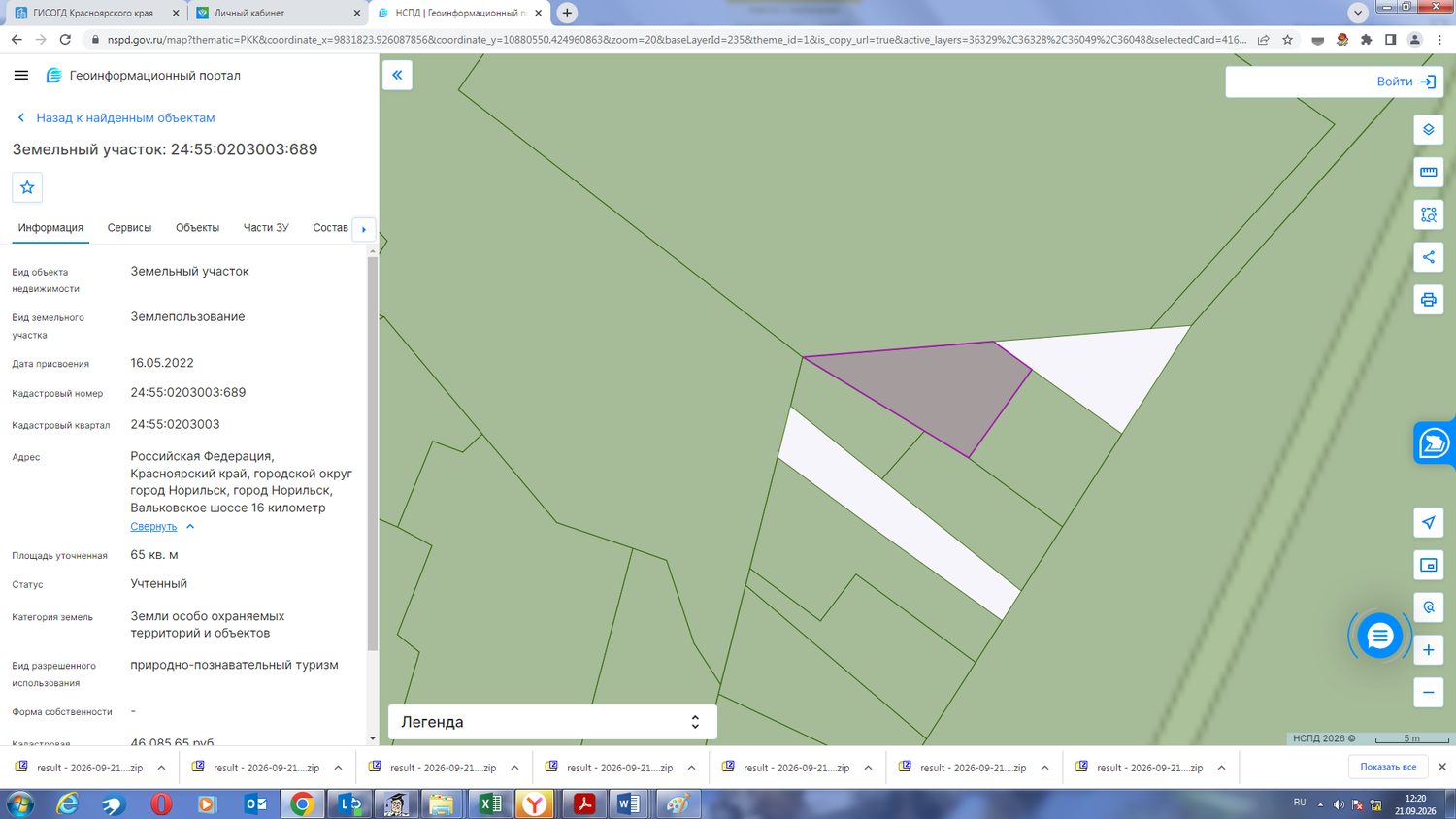
Task: Switch to Личный кабинет browser tab
Action: 277,14
